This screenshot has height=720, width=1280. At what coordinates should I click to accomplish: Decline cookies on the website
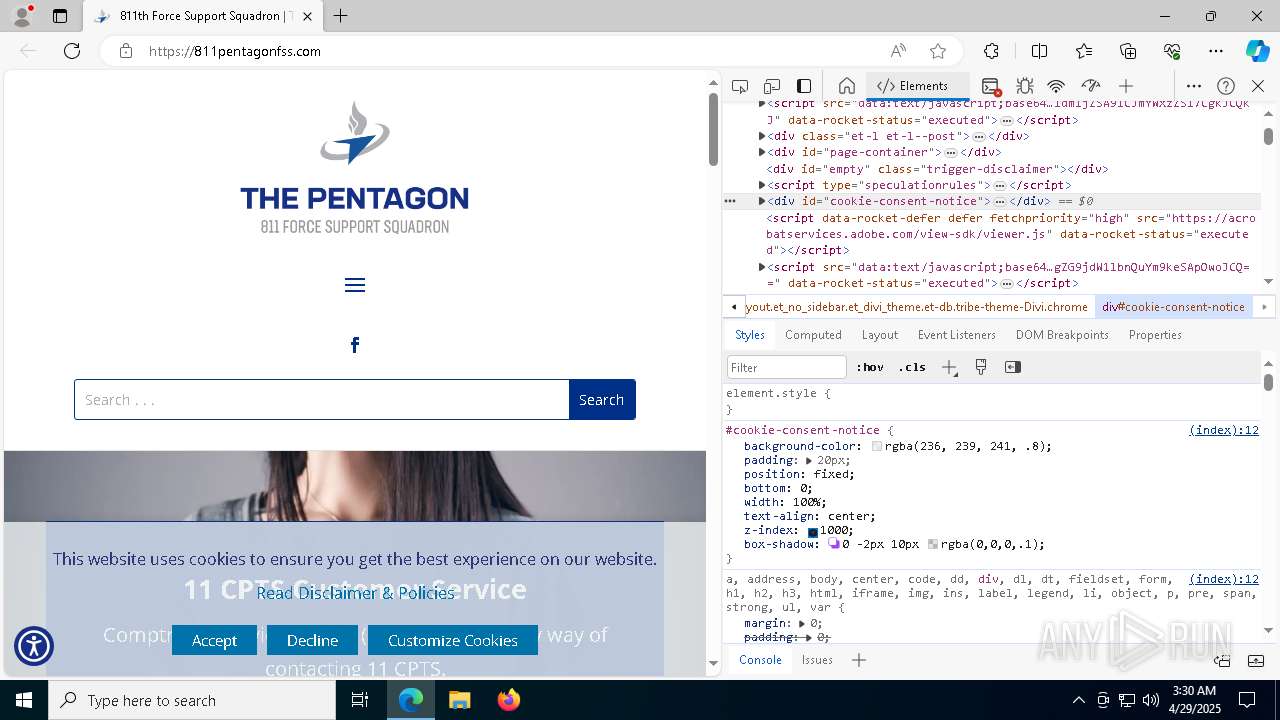coord(312,640)
